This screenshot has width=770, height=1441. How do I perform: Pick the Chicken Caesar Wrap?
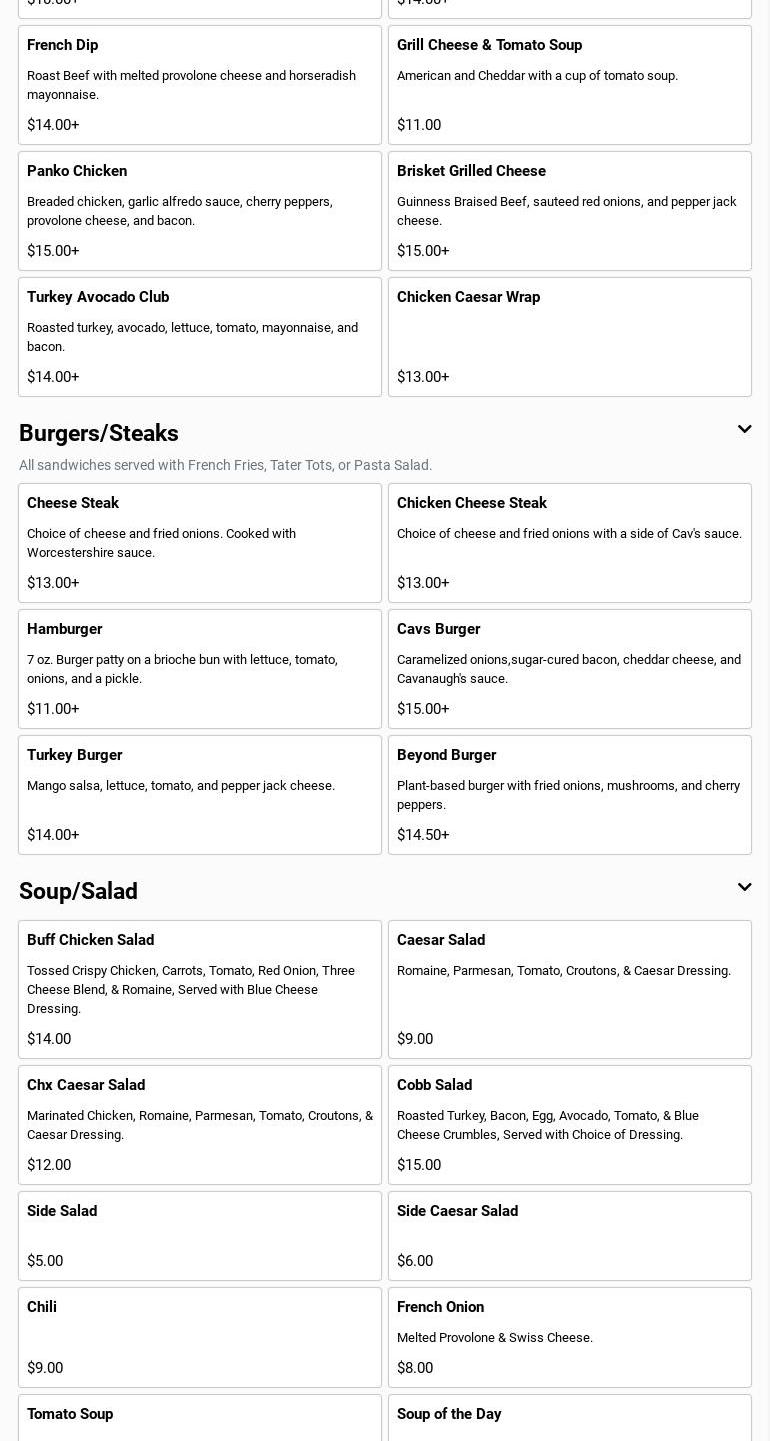coord(570,337)
